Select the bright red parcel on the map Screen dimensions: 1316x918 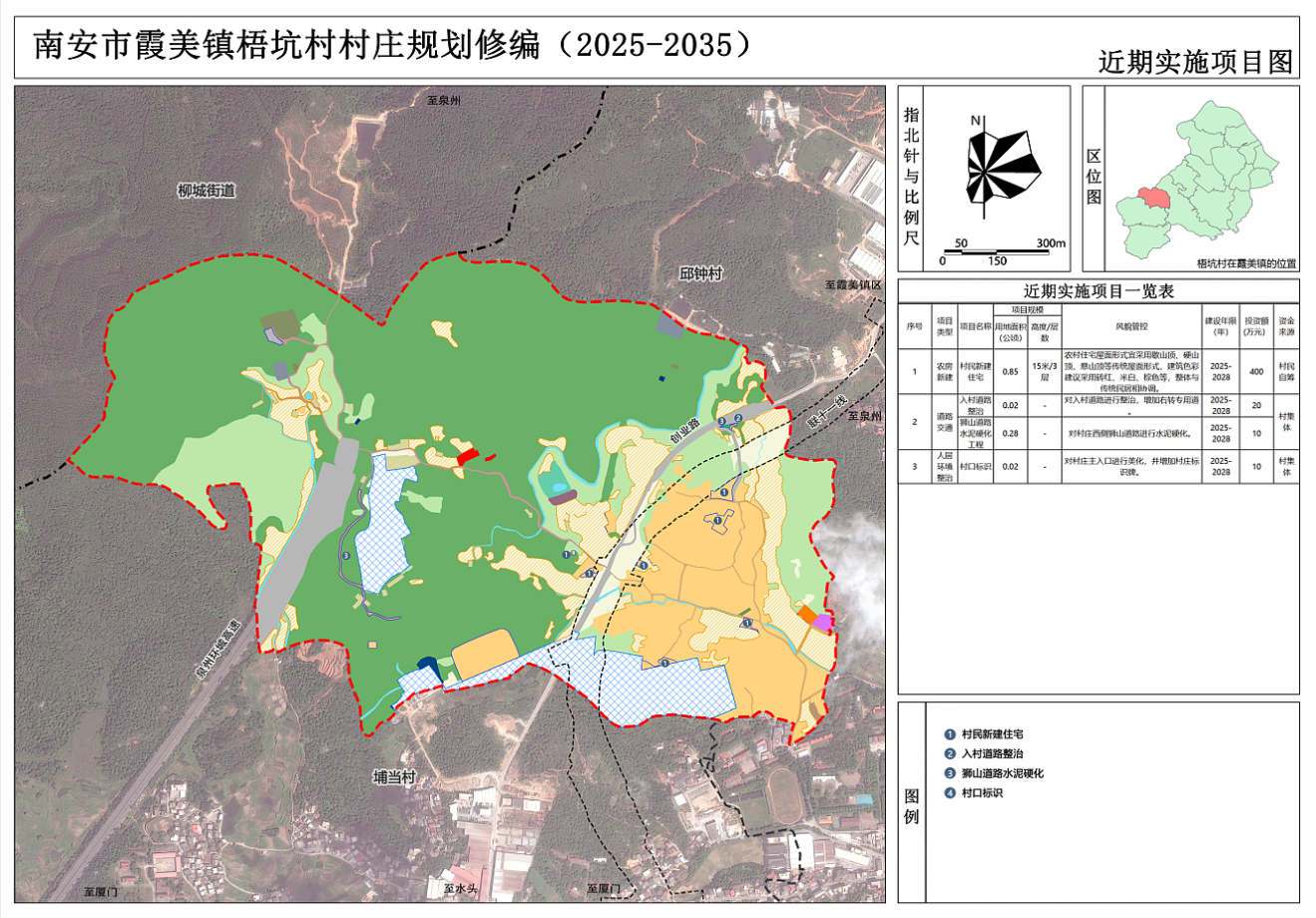click(x=468, y=456)
